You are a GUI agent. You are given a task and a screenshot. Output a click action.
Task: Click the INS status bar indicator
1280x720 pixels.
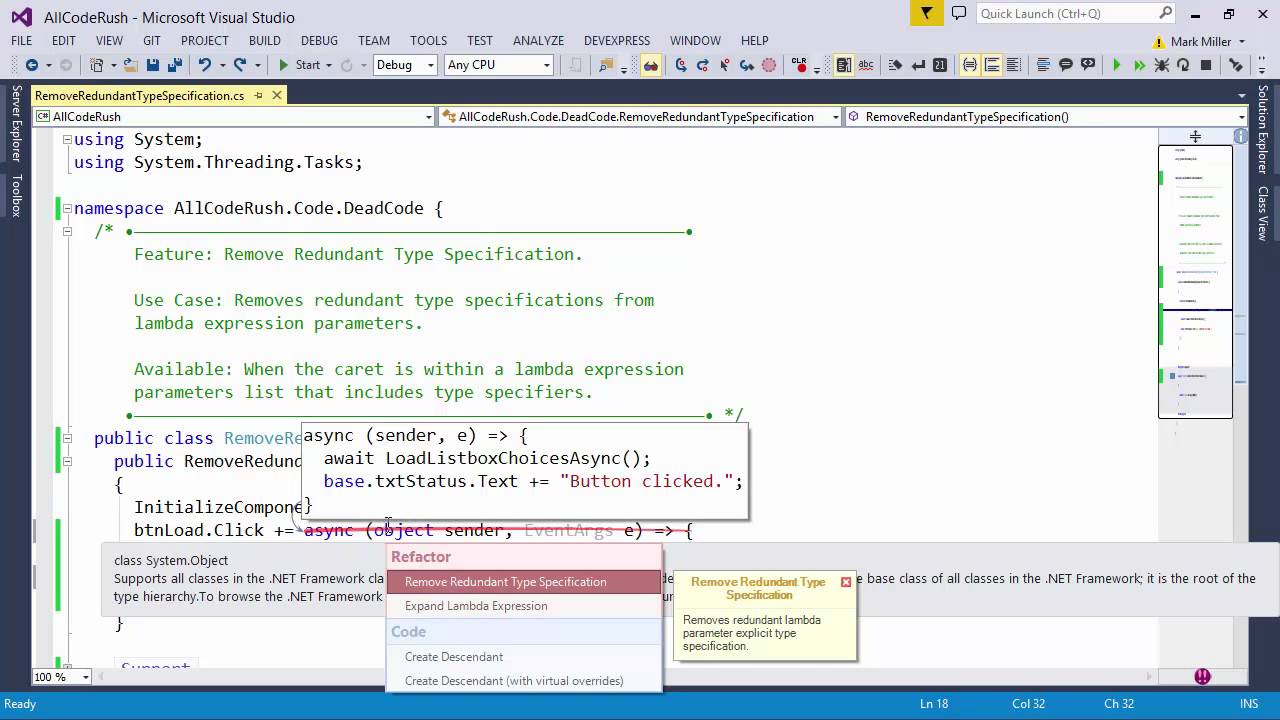click(1249, 704)
